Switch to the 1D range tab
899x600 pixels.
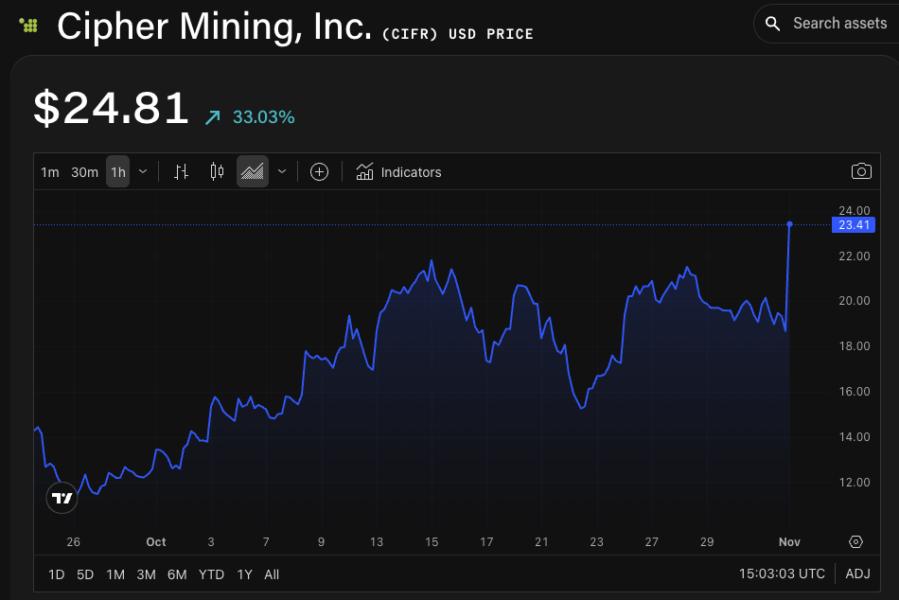click(x=55, y=574)
